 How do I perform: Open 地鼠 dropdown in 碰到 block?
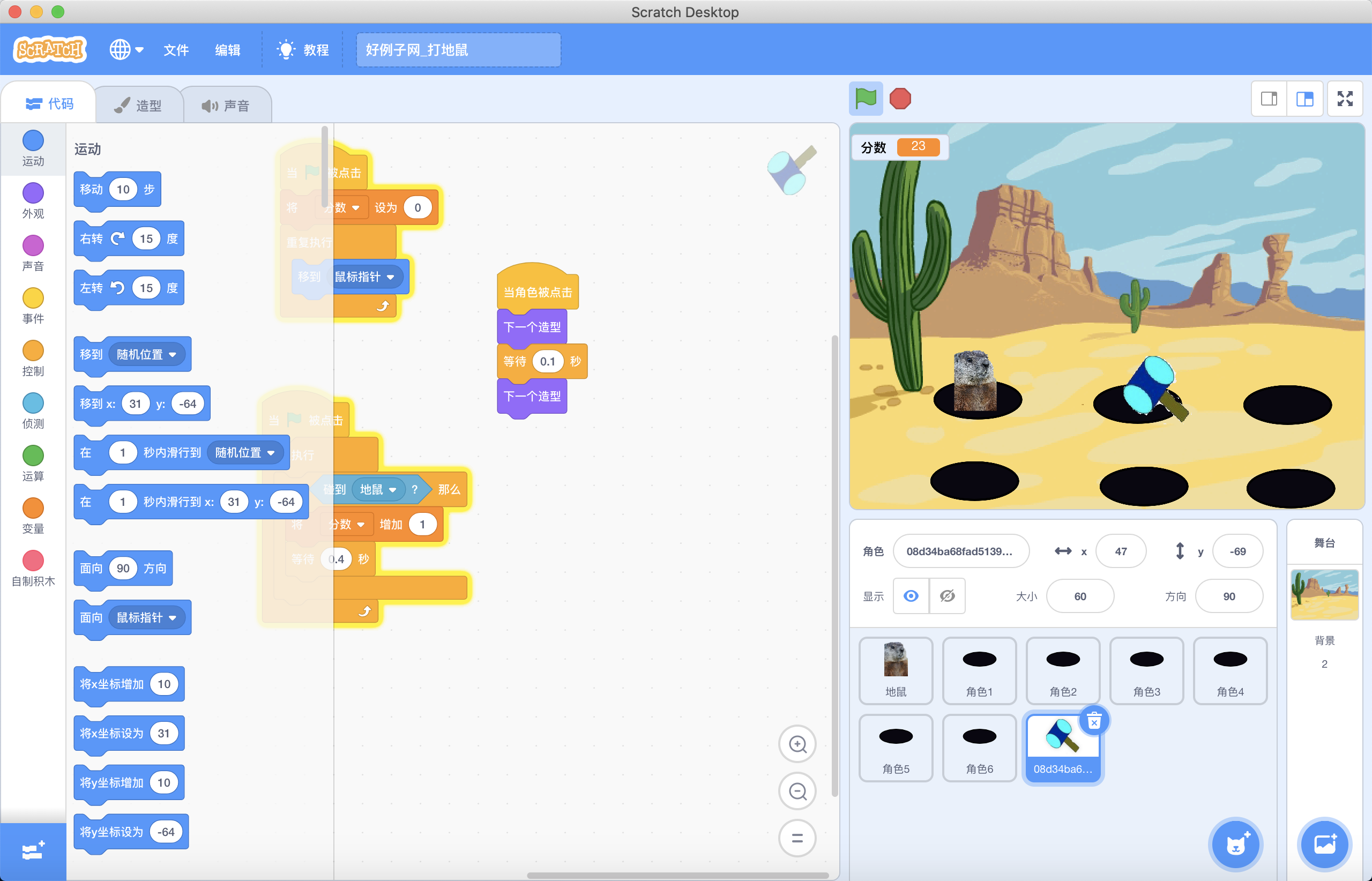(x=378, y=490)
